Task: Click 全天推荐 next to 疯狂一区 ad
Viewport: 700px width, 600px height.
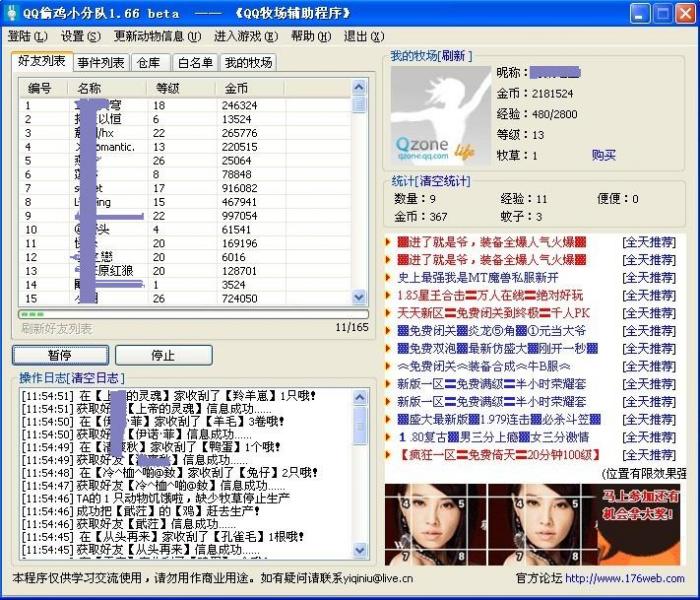Action: 649,455
